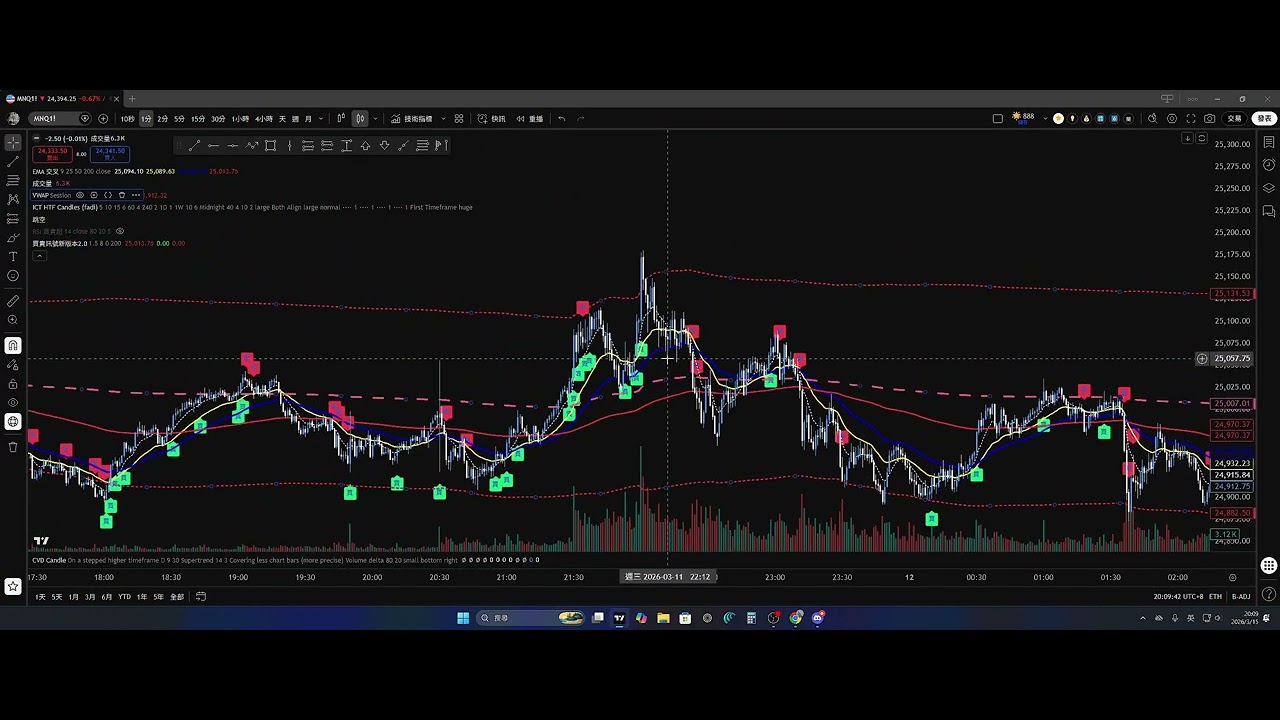Toggle hide all drawings eye icon
Image resolution: width=1280 pixels, height=720 pixels.
pyautogui.click(x=13, y=403)
